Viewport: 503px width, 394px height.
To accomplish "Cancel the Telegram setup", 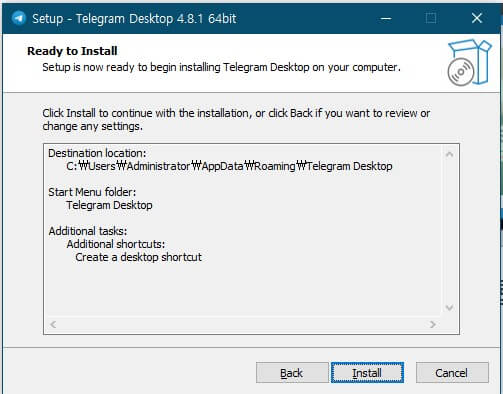I will (452, 372).
